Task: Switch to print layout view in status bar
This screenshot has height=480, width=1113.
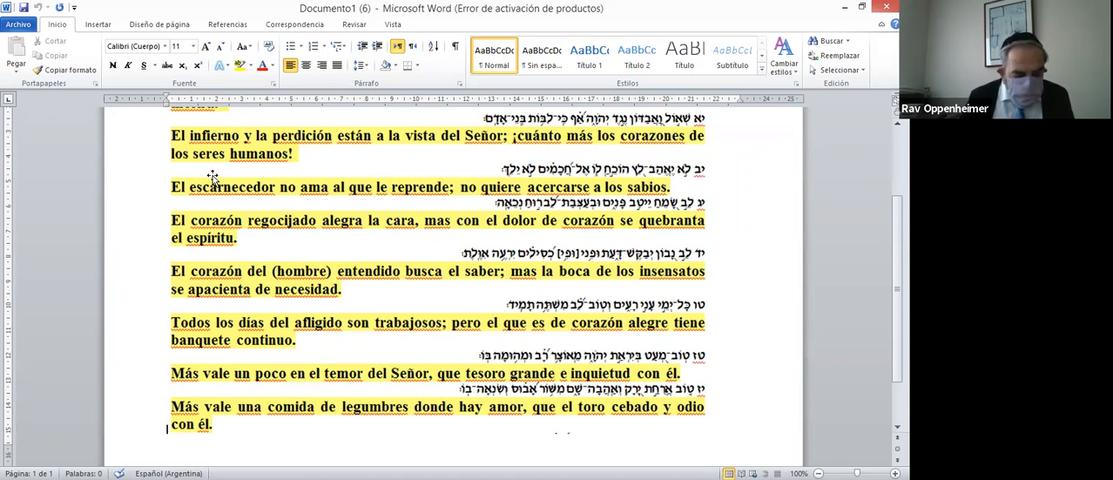Action: pyautogui.click(x=728, y=473)
